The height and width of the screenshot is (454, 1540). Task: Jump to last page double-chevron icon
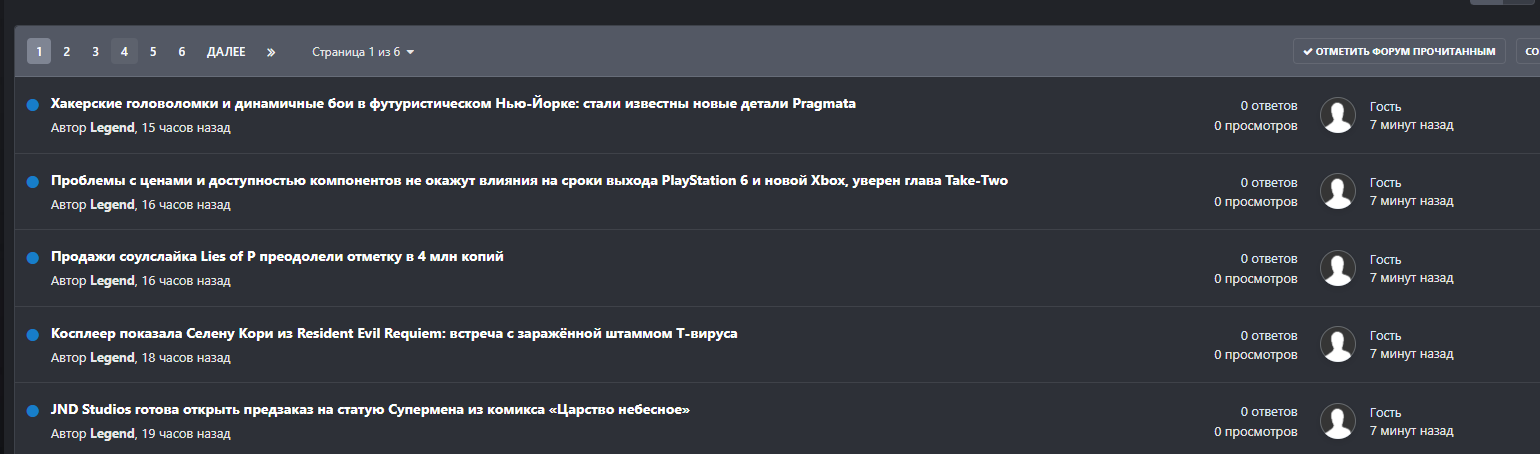[x=271, y=52]
